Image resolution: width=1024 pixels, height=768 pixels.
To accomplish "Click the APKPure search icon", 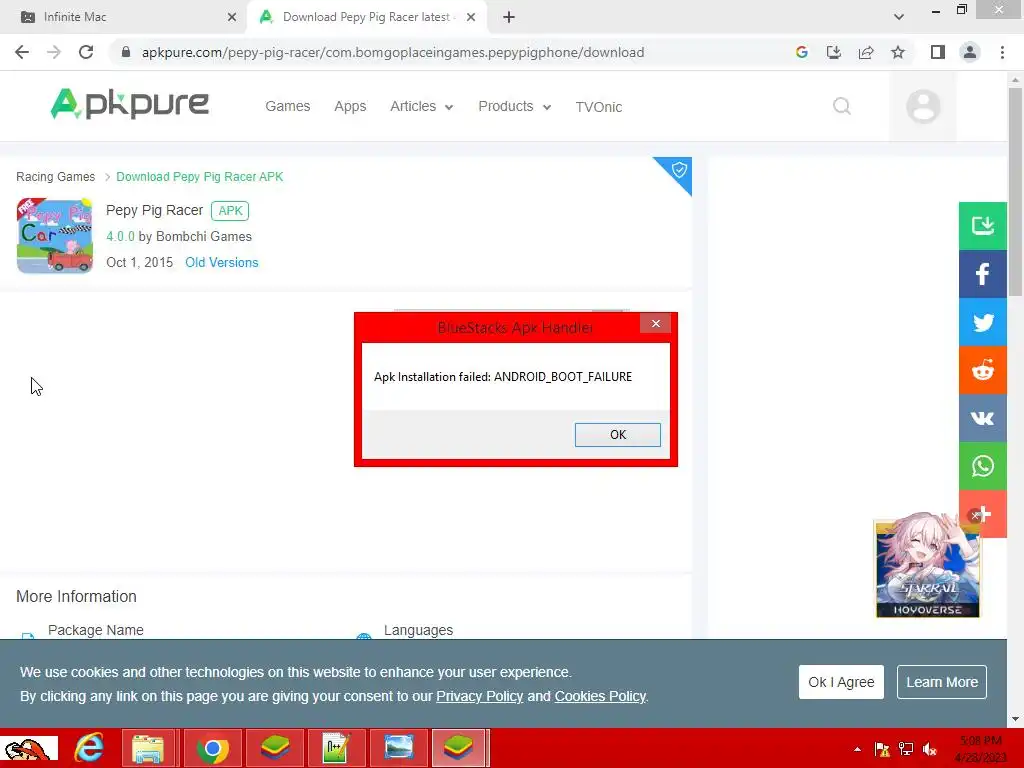I will tap(842, 106).
